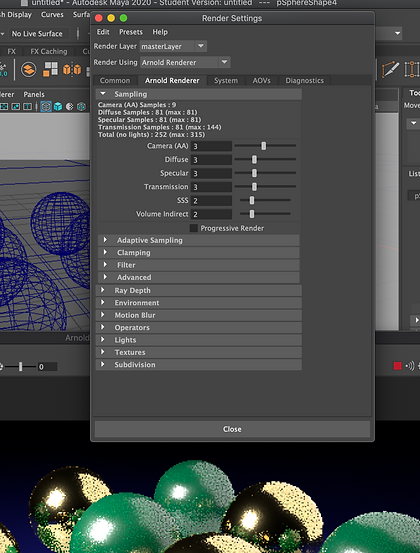This screenshot has height=553, width=420.
Task: Click the Mirror two-orange-cubes shelf icon in Maya
Action: pyautogui.click(x=72, y=69)
